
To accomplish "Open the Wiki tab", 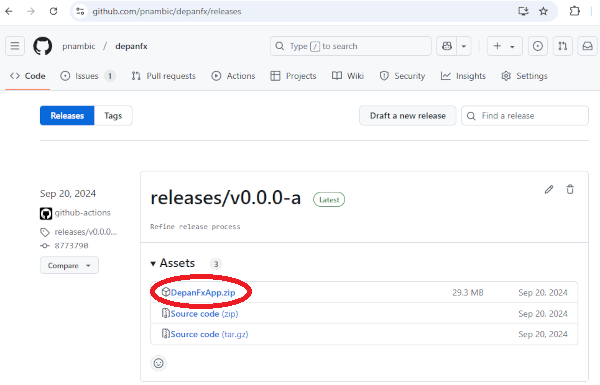I will point(347,76).
